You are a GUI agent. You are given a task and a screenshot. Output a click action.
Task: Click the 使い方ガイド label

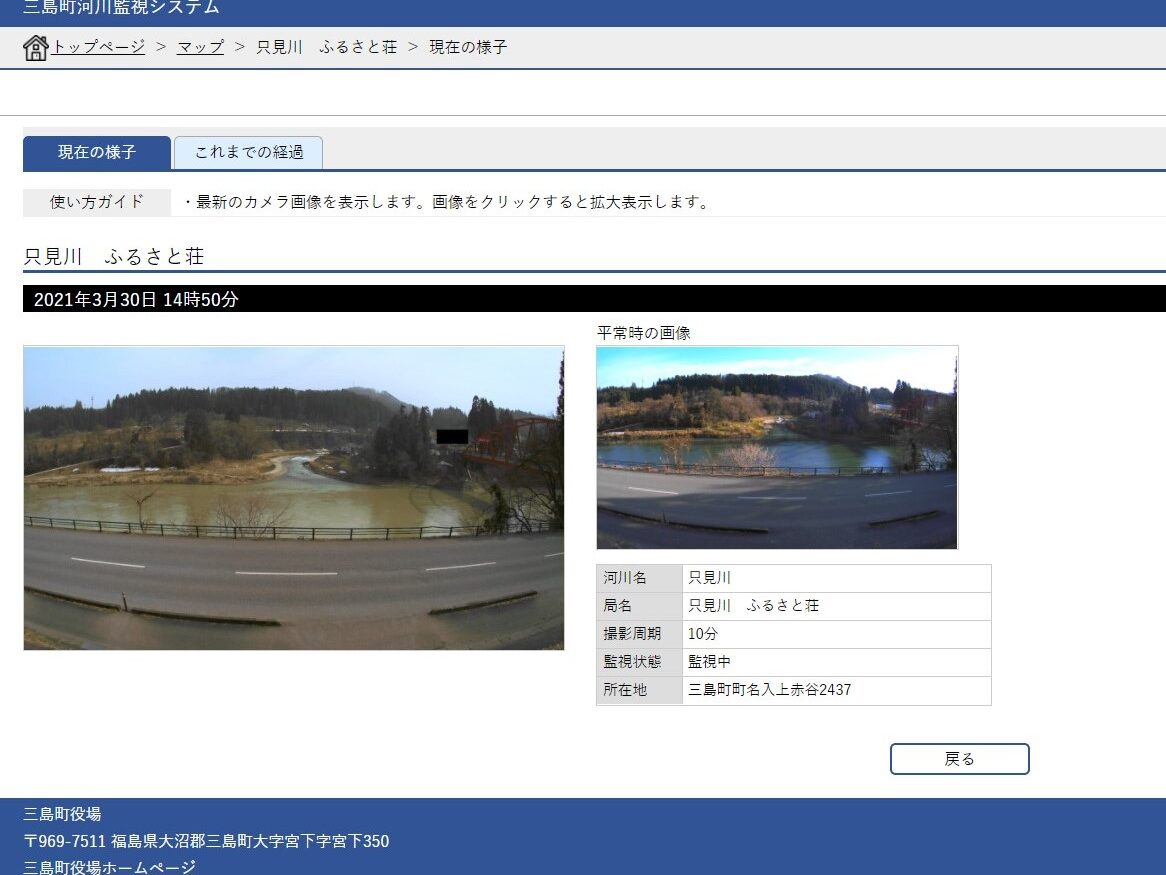pyautogui.click(x=97, y=202)
